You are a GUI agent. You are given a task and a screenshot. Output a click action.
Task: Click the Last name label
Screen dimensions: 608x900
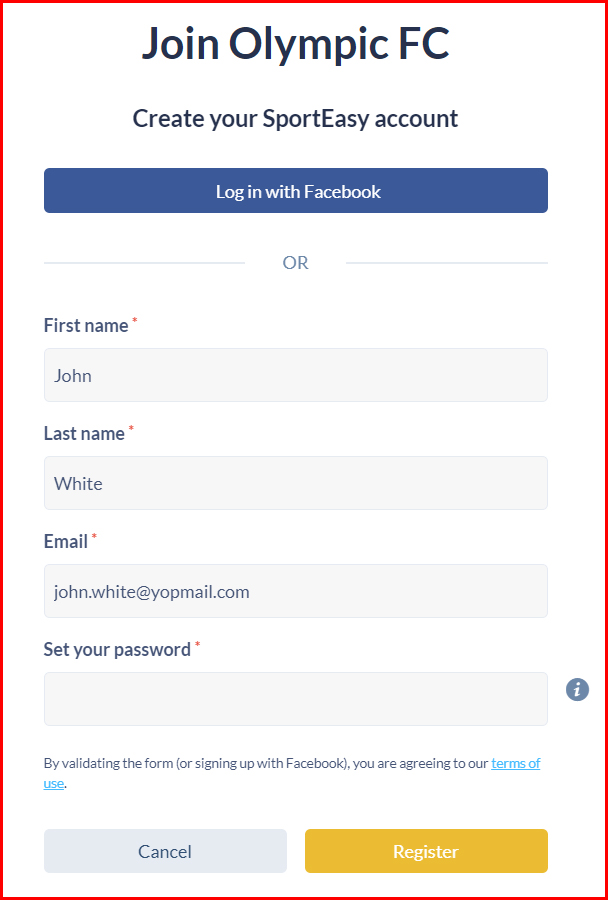pos(84,434)
